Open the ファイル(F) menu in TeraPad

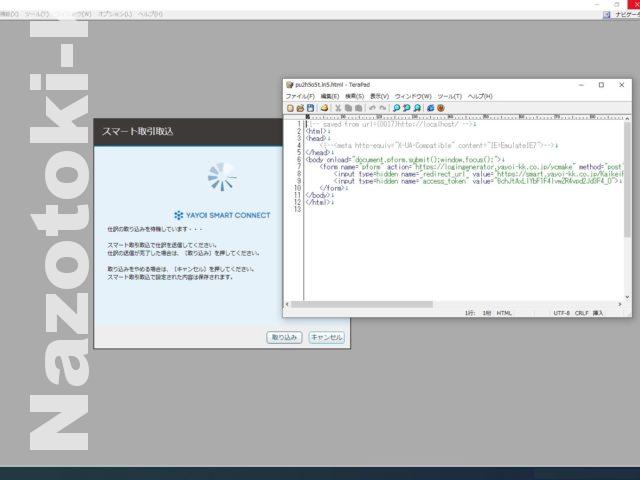299,96
